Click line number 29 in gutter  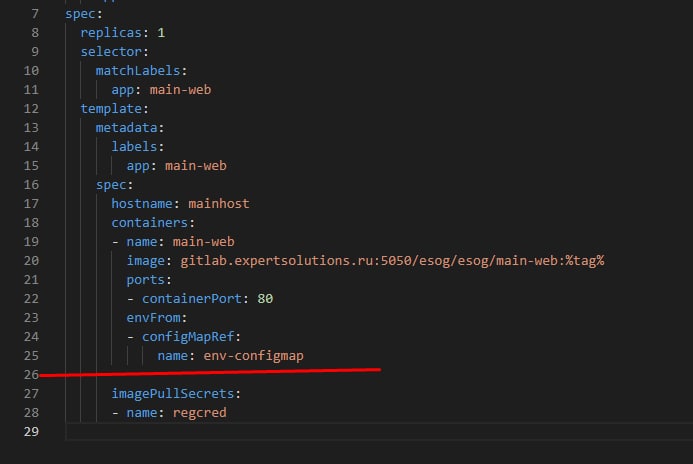[31, 432]
